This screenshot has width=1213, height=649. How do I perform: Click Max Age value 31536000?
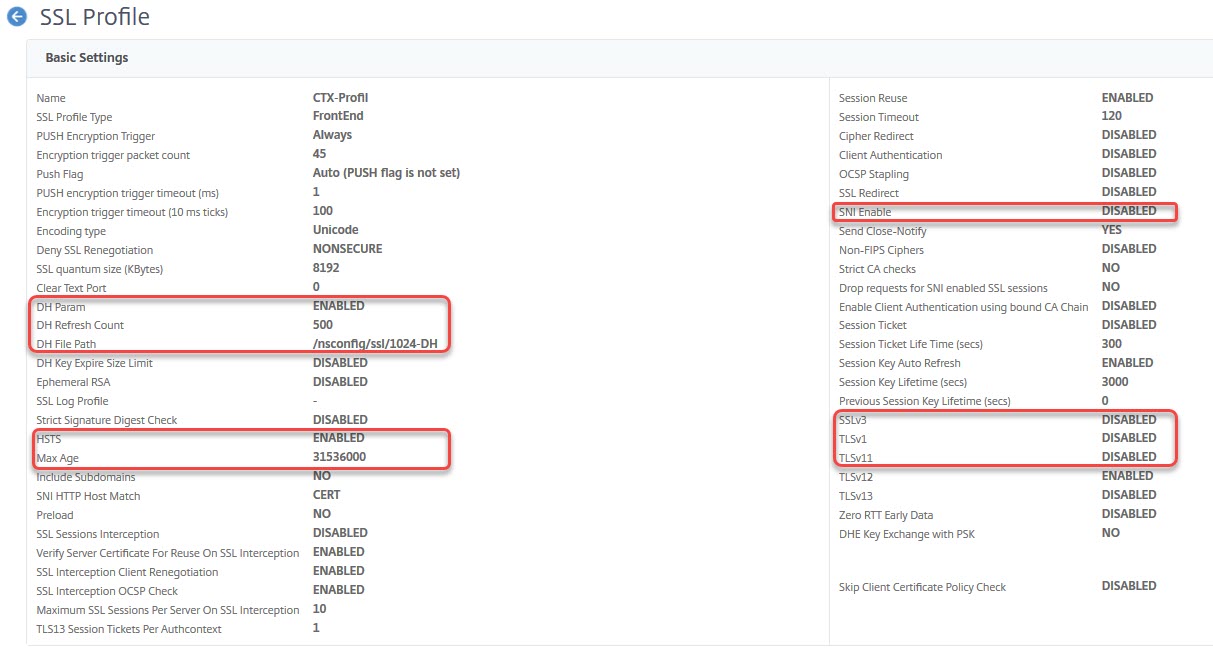click(x=339, y=457)
